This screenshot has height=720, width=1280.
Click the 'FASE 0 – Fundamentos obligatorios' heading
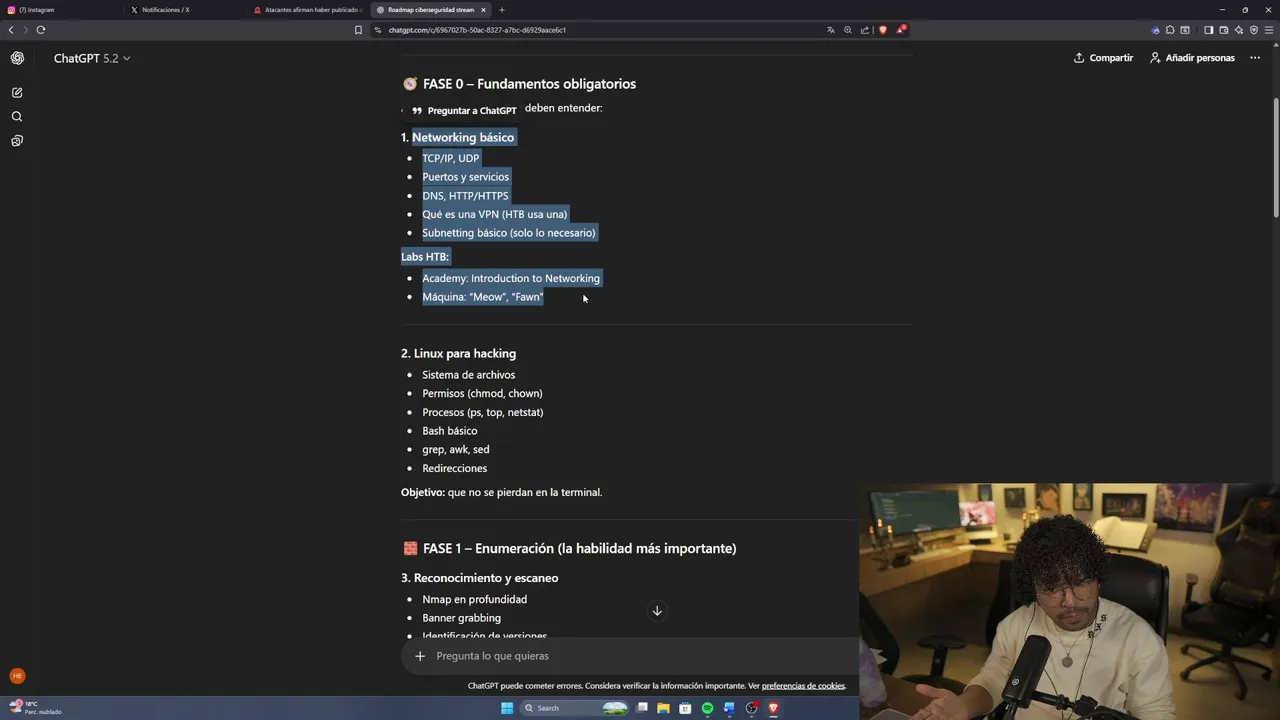[x=529, y=84]
